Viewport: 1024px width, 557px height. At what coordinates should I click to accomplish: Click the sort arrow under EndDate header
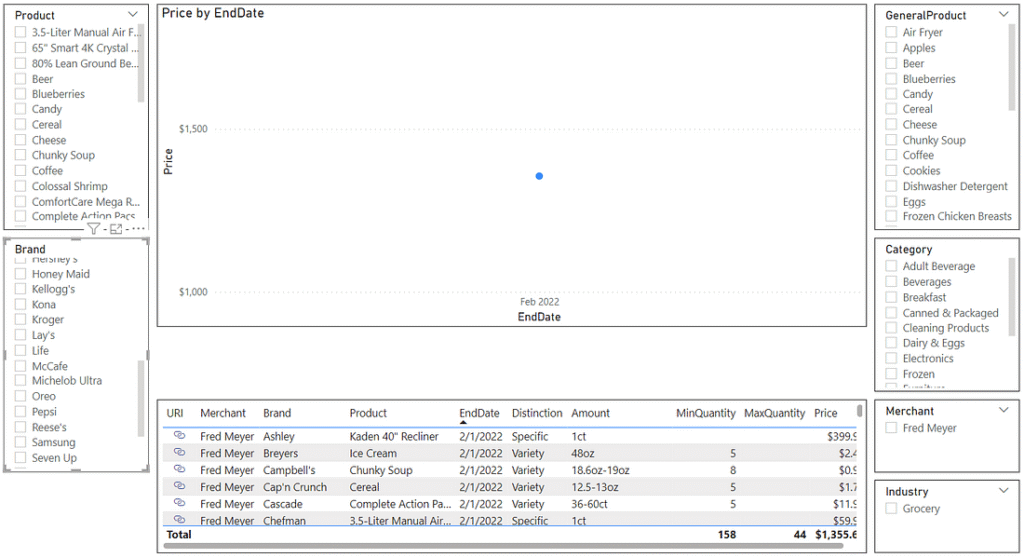463,422
